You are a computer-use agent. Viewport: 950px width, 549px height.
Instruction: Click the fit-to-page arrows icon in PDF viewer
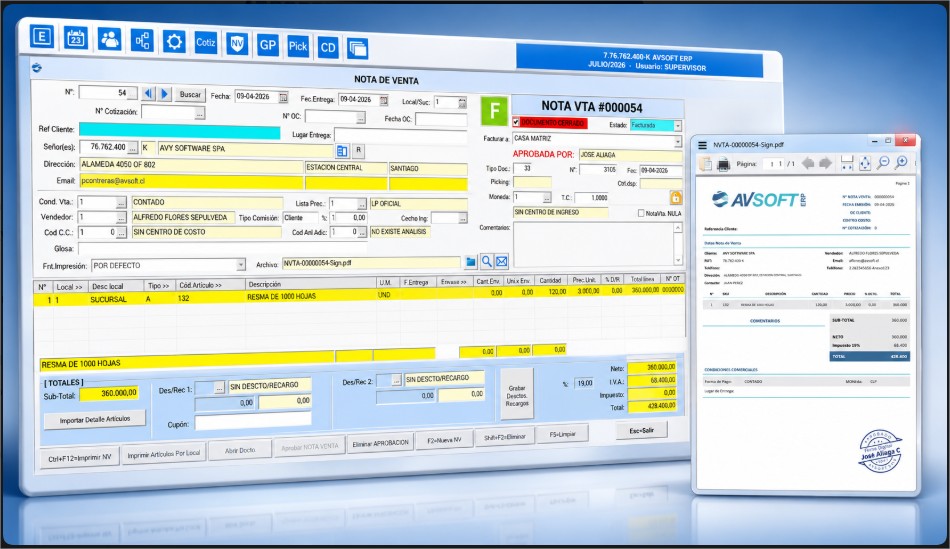pyautogui.click(x=865, y=163)
